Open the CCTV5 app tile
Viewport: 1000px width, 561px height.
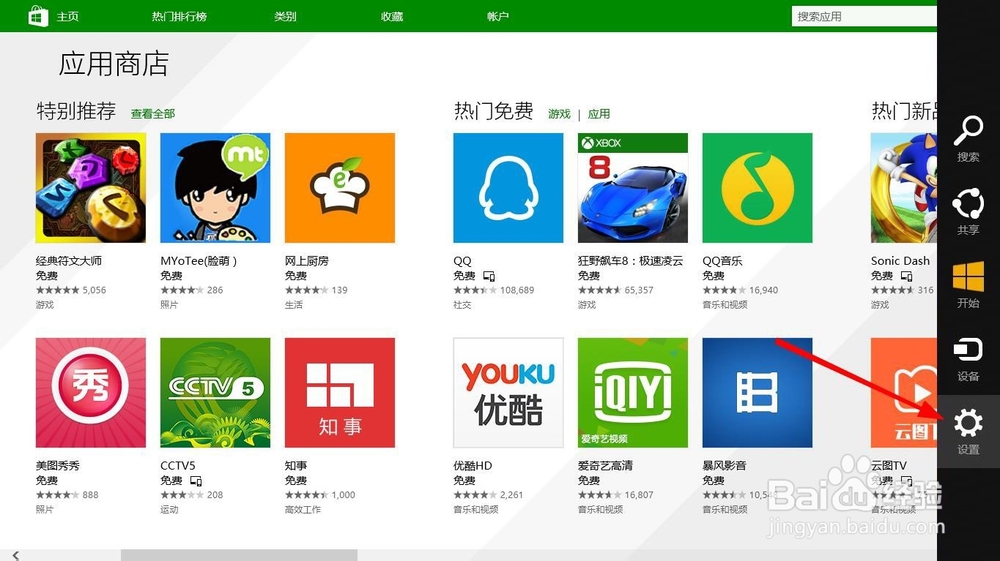[215, 393]
